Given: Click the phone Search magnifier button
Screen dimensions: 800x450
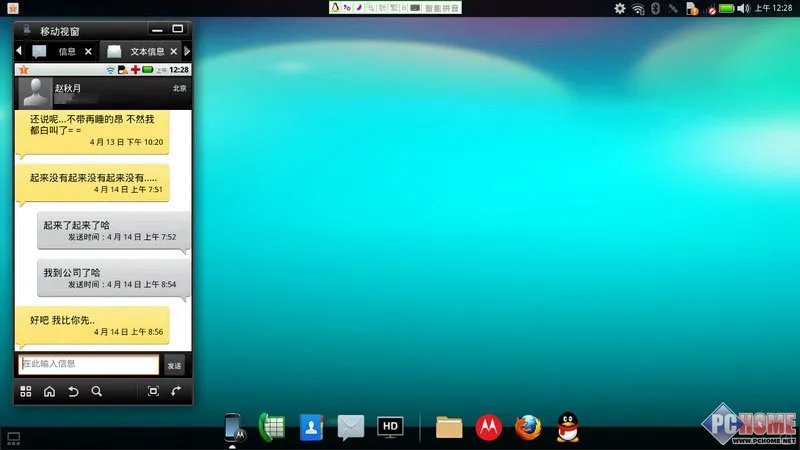Looking at the screenshot, I should pos(97,391).
